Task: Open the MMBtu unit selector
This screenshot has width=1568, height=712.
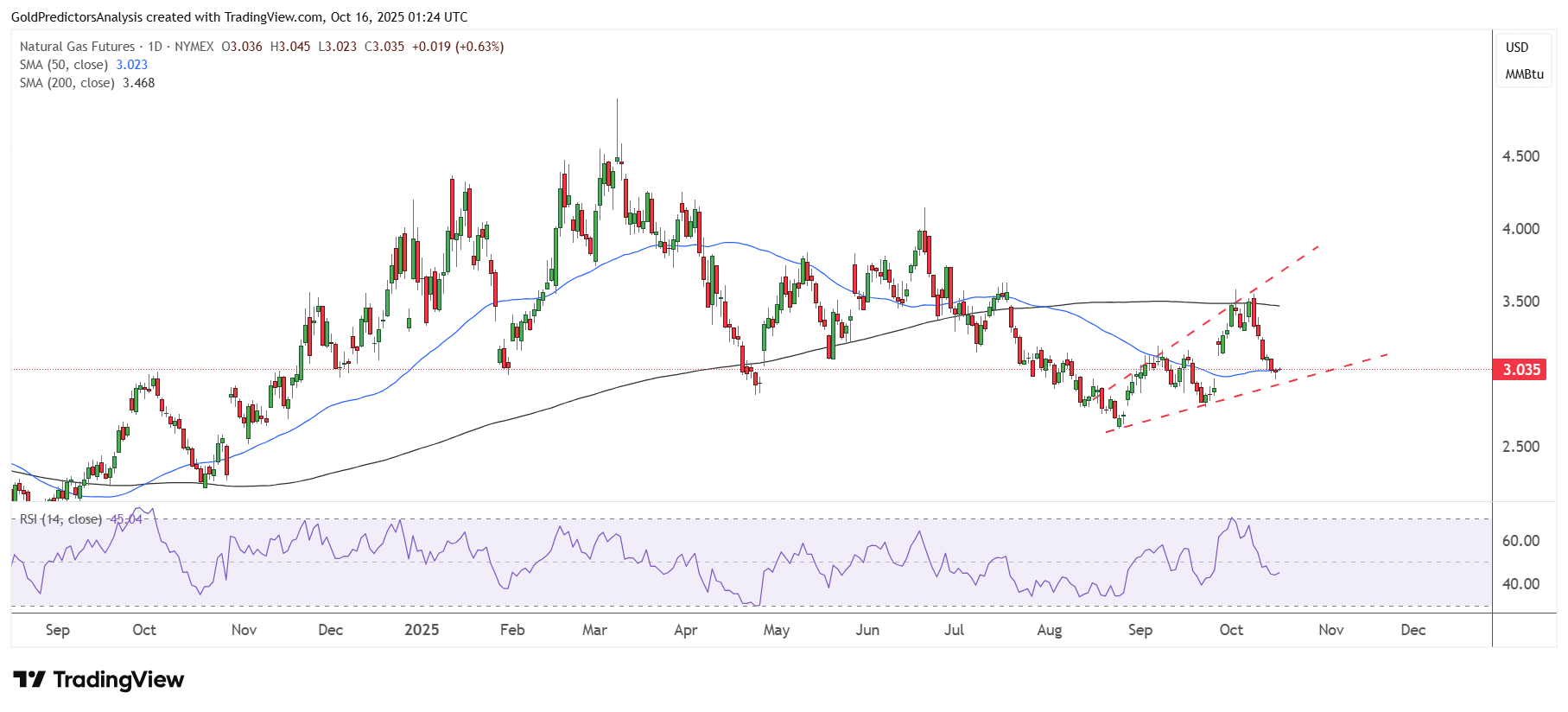Action: 1524,74
